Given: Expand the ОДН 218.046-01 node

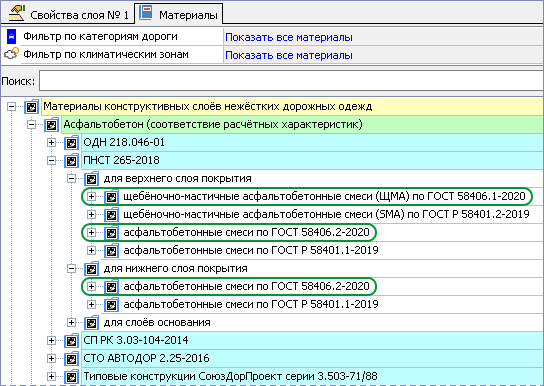Looking at the screenshot, I should click(51, 143).
